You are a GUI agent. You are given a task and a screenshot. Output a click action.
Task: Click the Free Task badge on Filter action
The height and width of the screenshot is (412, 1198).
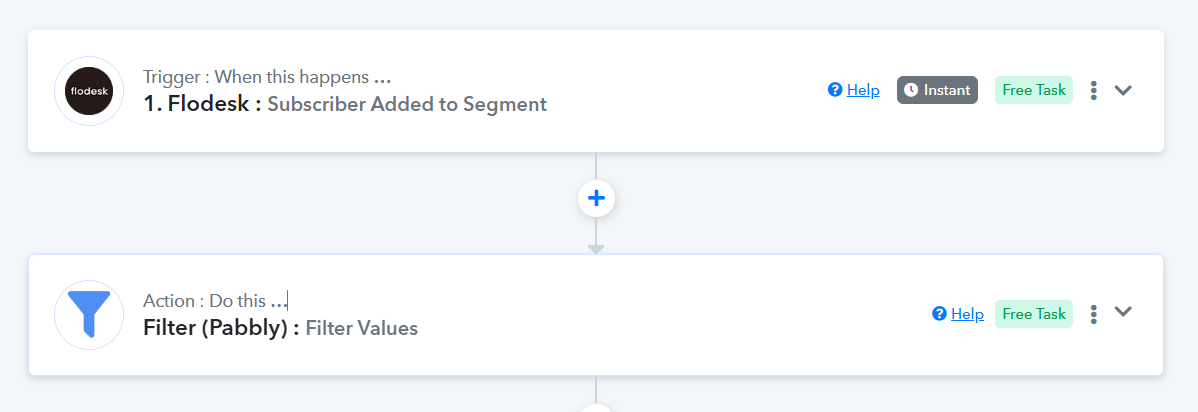[x=1033, y=314]
